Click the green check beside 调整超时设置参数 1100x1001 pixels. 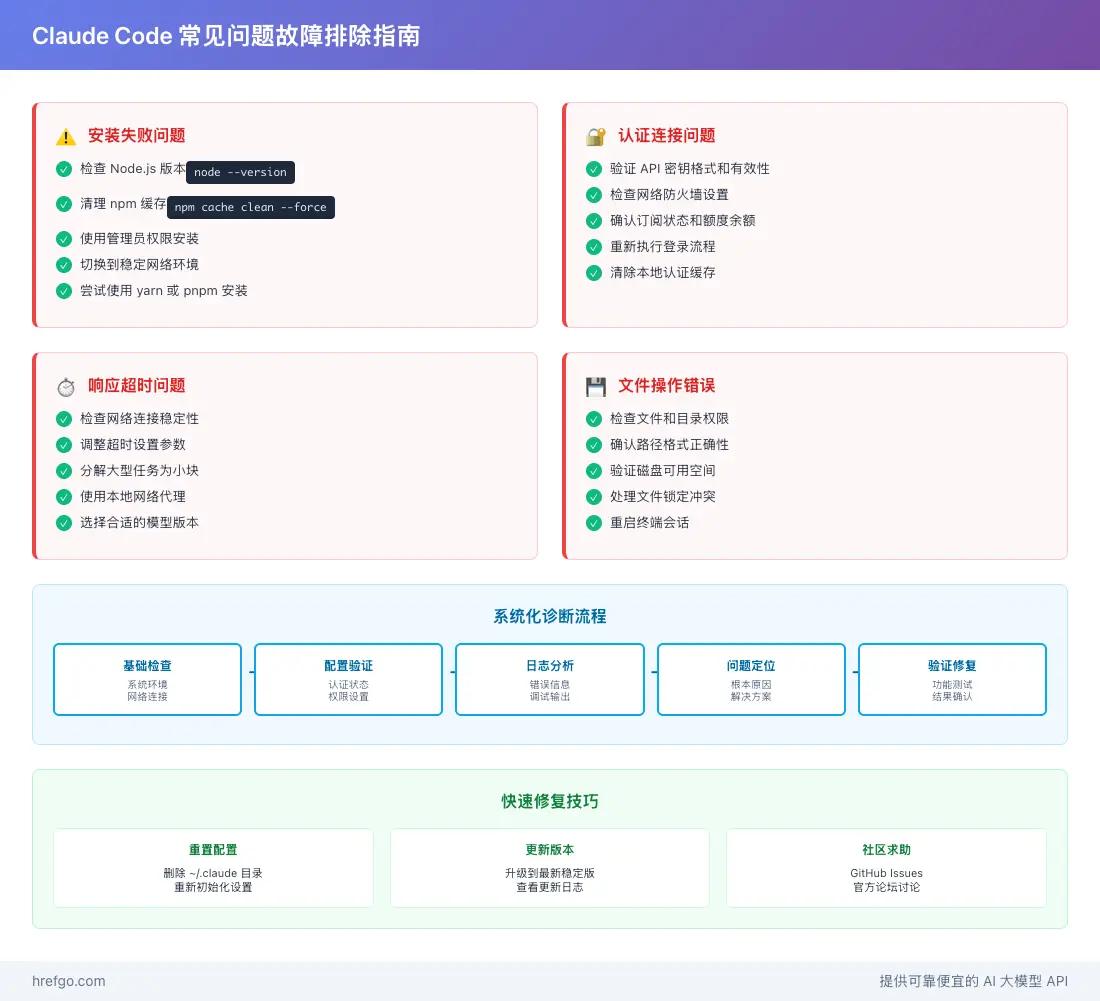tap(64, 445)
